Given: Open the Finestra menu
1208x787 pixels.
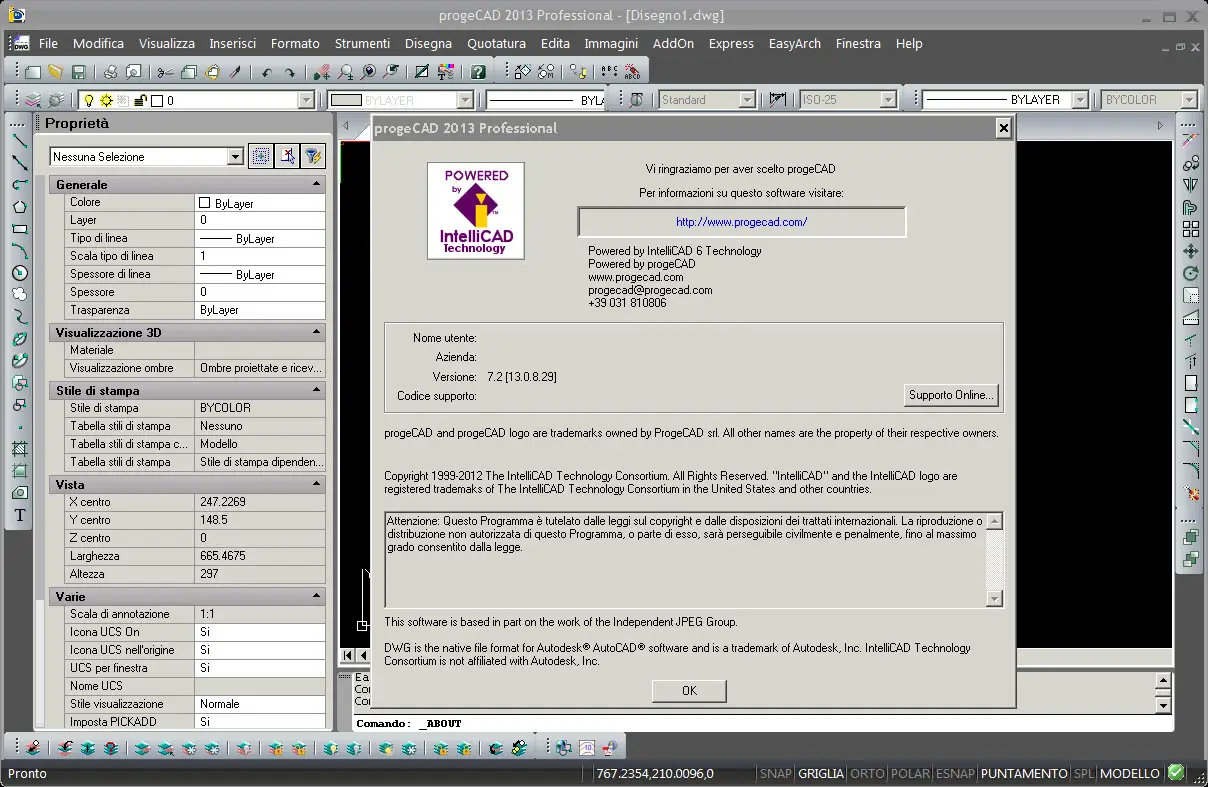Looking at the screenshot, I should (858, 43).
